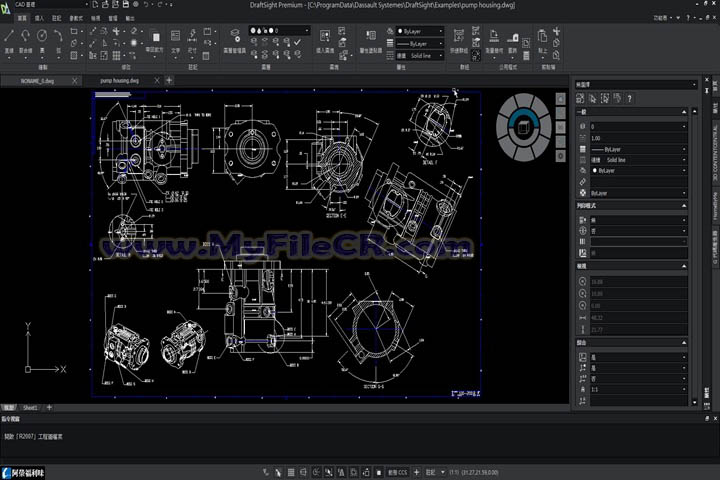720x480 pixels.
Task: Click the Properties panel vertical scrollbar
Action: point(694,257)
